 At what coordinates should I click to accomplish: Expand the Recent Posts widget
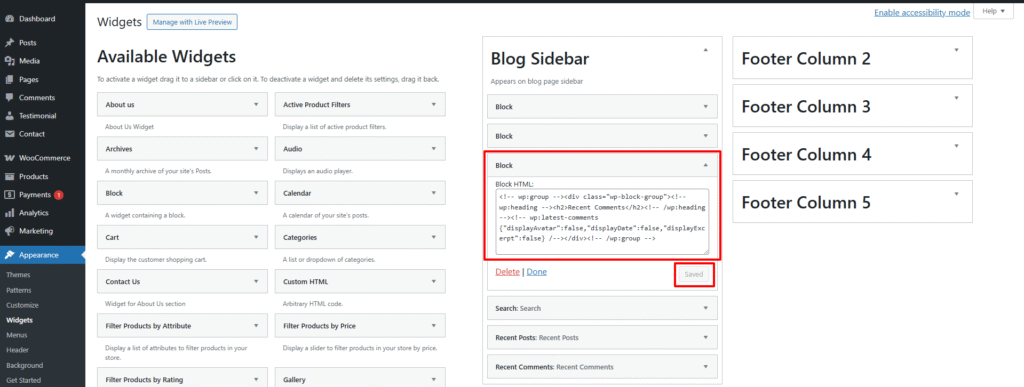click(x=602, y=337)
